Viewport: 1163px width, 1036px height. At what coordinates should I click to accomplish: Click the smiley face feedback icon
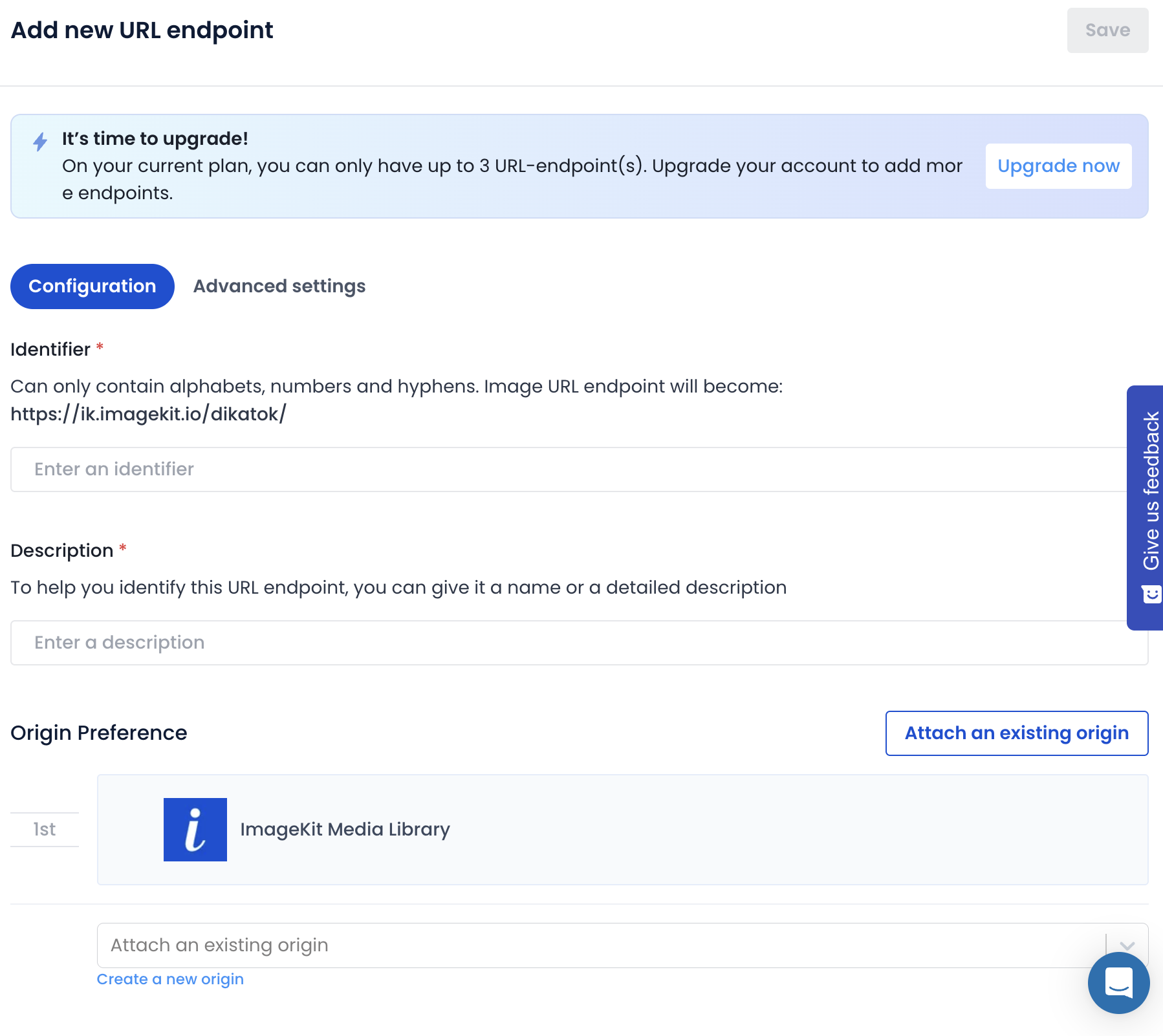[x=1151, y=594]
